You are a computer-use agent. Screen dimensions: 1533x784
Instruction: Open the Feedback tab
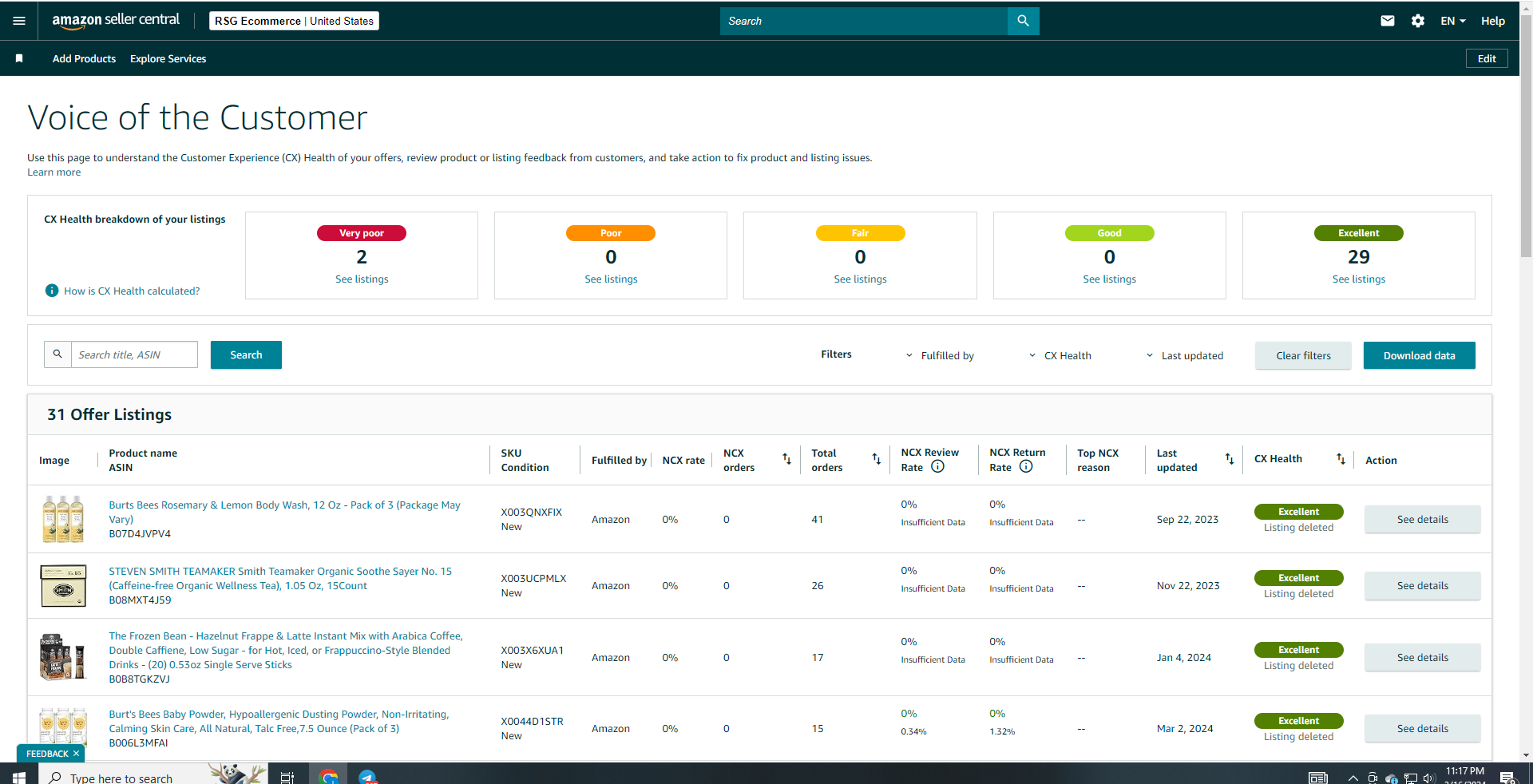point(47,754)
